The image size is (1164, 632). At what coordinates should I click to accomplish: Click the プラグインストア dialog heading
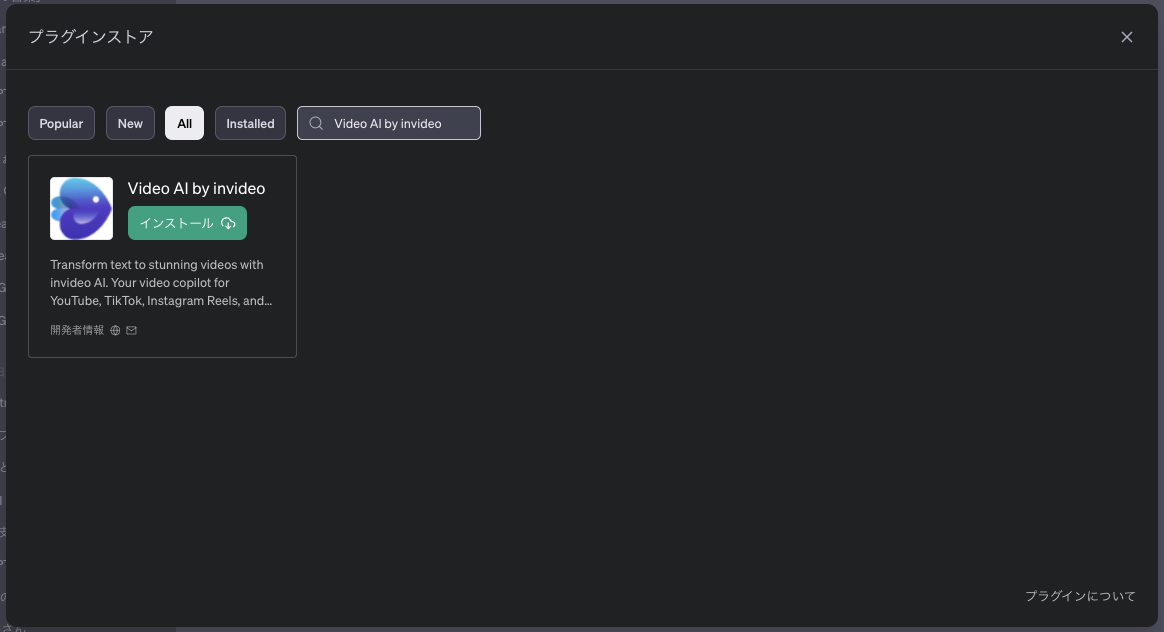coord(90,37)
